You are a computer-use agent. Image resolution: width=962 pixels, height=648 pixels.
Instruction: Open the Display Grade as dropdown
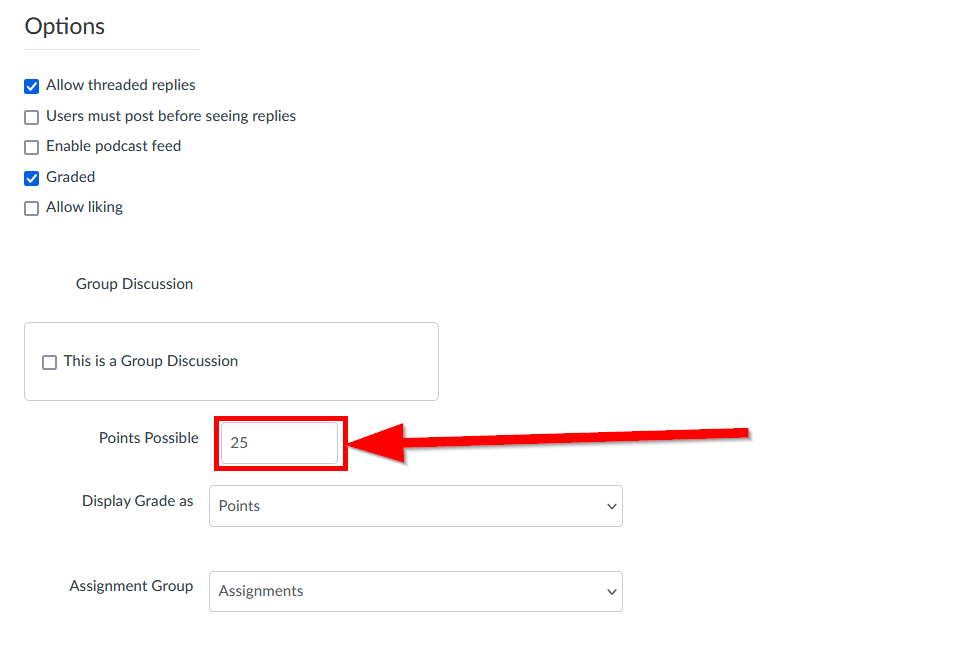coord(415,506)
